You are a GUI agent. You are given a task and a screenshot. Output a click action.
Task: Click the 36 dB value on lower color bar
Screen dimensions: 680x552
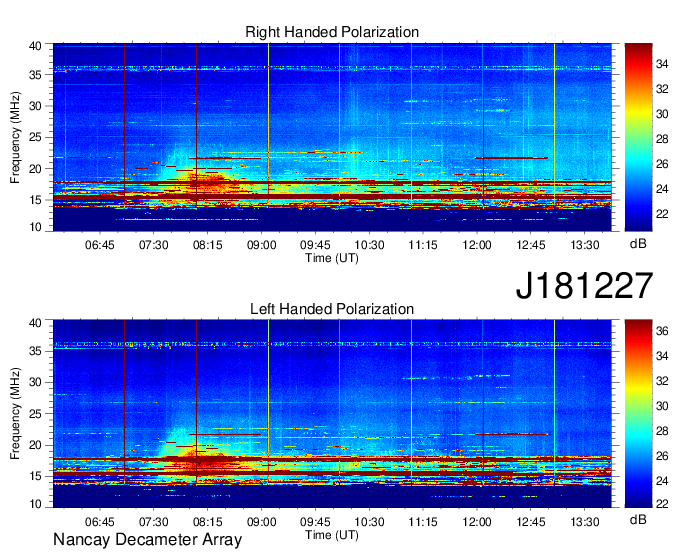[x=662, y=331]
